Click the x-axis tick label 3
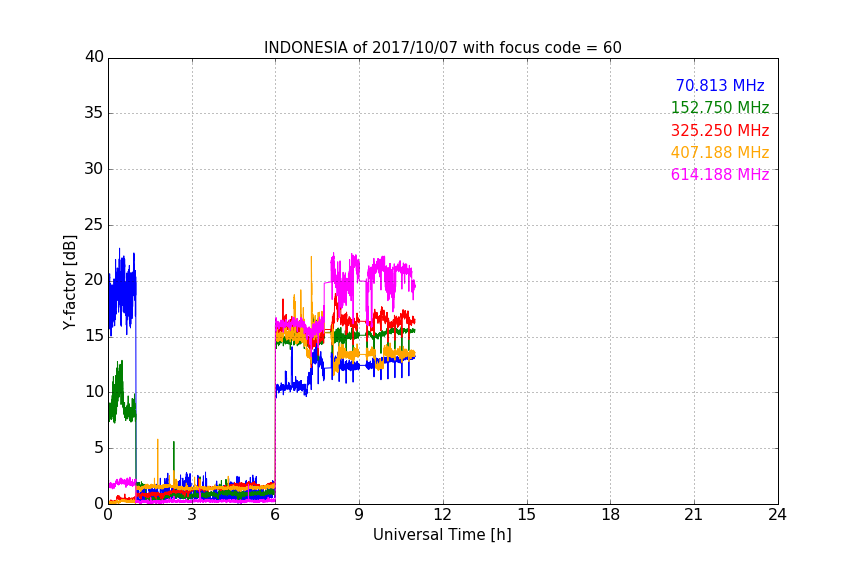The height and width of the screenshot is (576, 864). click(192, 515)
